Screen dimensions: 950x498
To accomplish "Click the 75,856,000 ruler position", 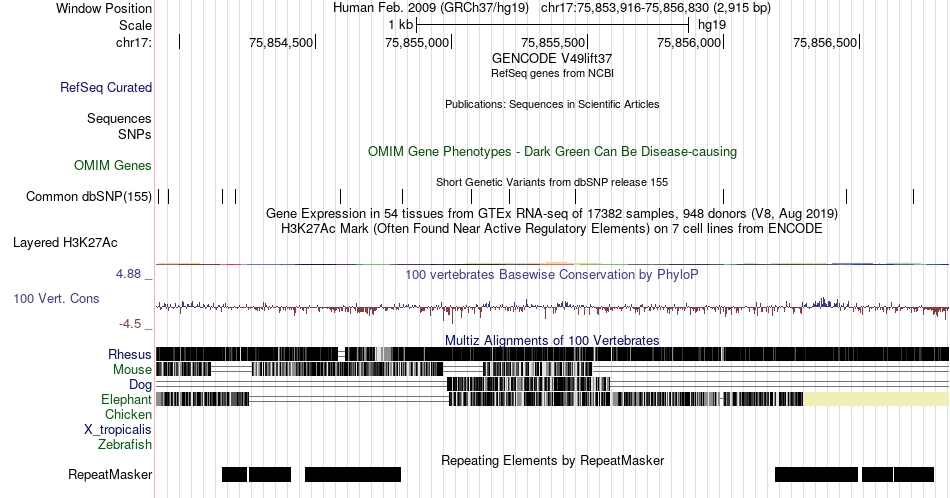I will 689,42.
